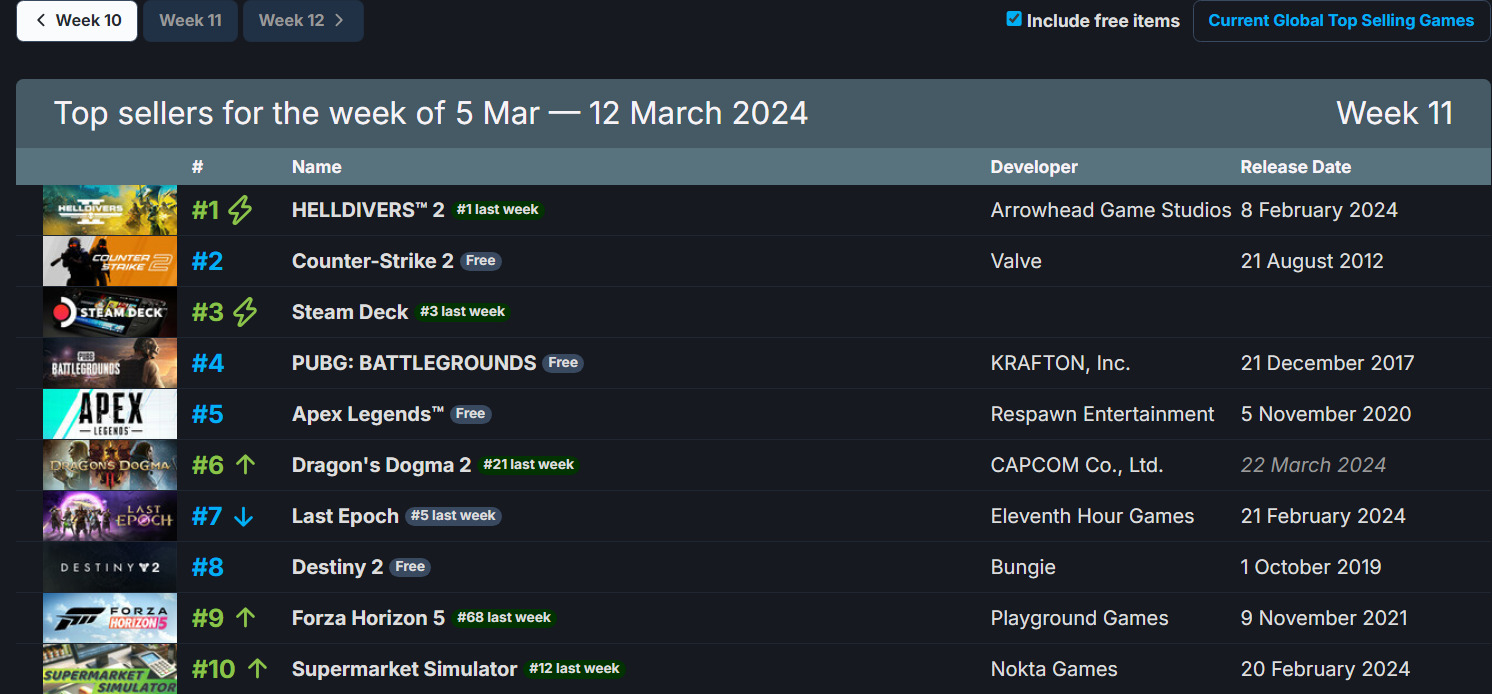Click the PUBG Battlegrounds thumbnail image

tap(110, 363)
